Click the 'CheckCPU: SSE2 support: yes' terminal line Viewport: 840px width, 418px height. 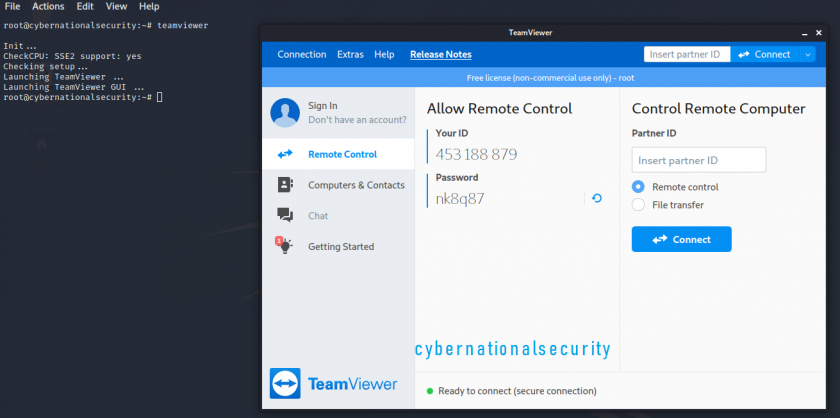coord(72,56)
